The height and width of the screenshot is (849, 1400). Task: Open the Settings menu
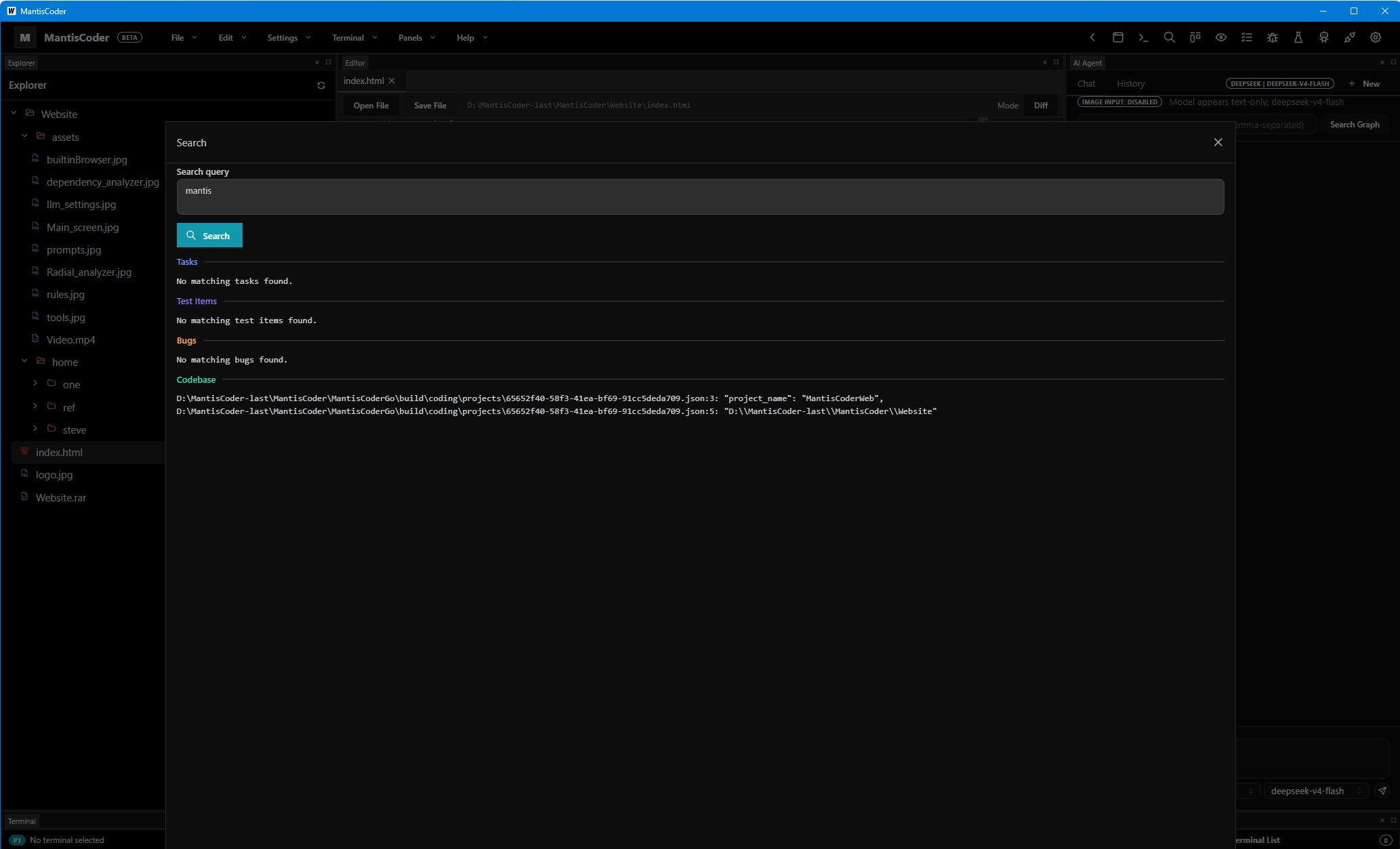point(289,38)
